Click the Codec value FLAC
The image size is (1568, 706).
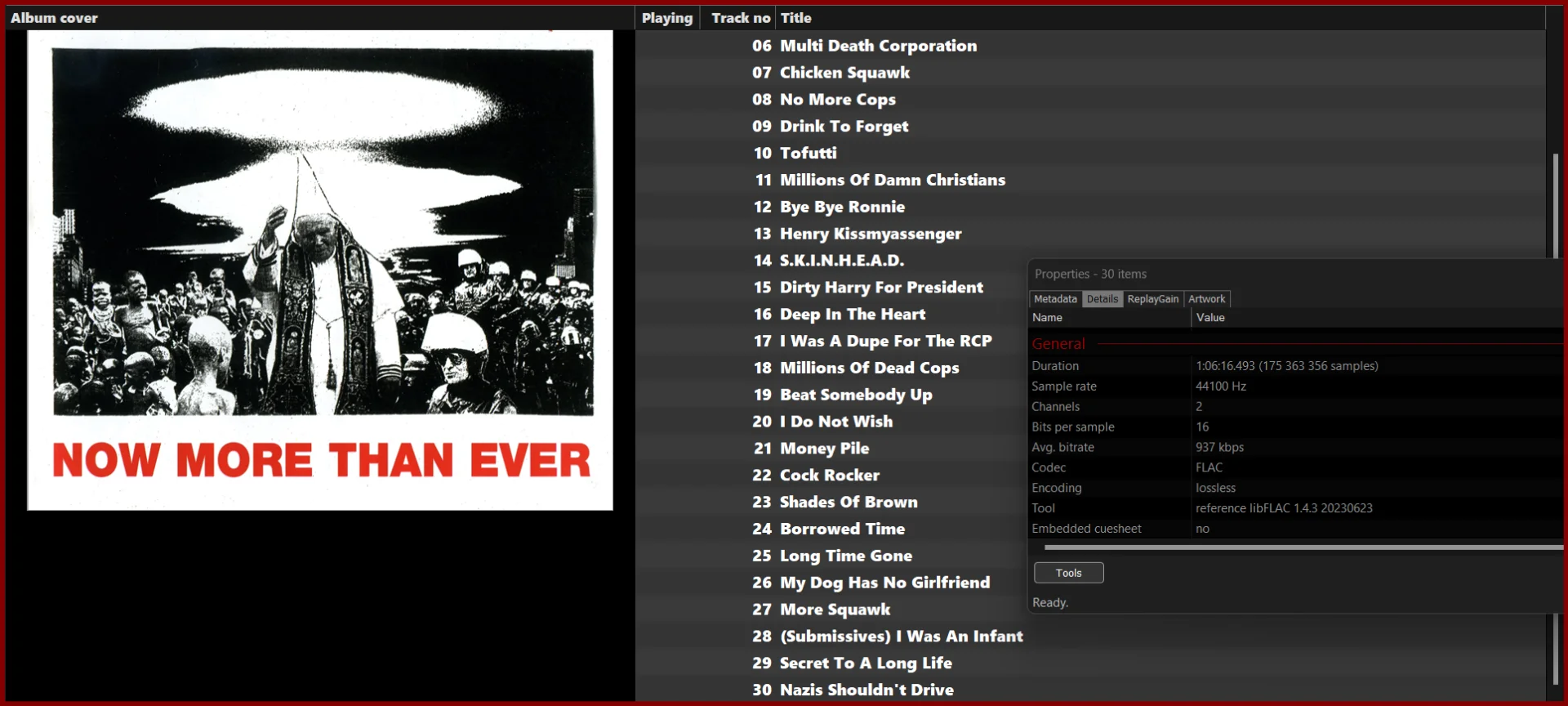[x=1209, y=467]
